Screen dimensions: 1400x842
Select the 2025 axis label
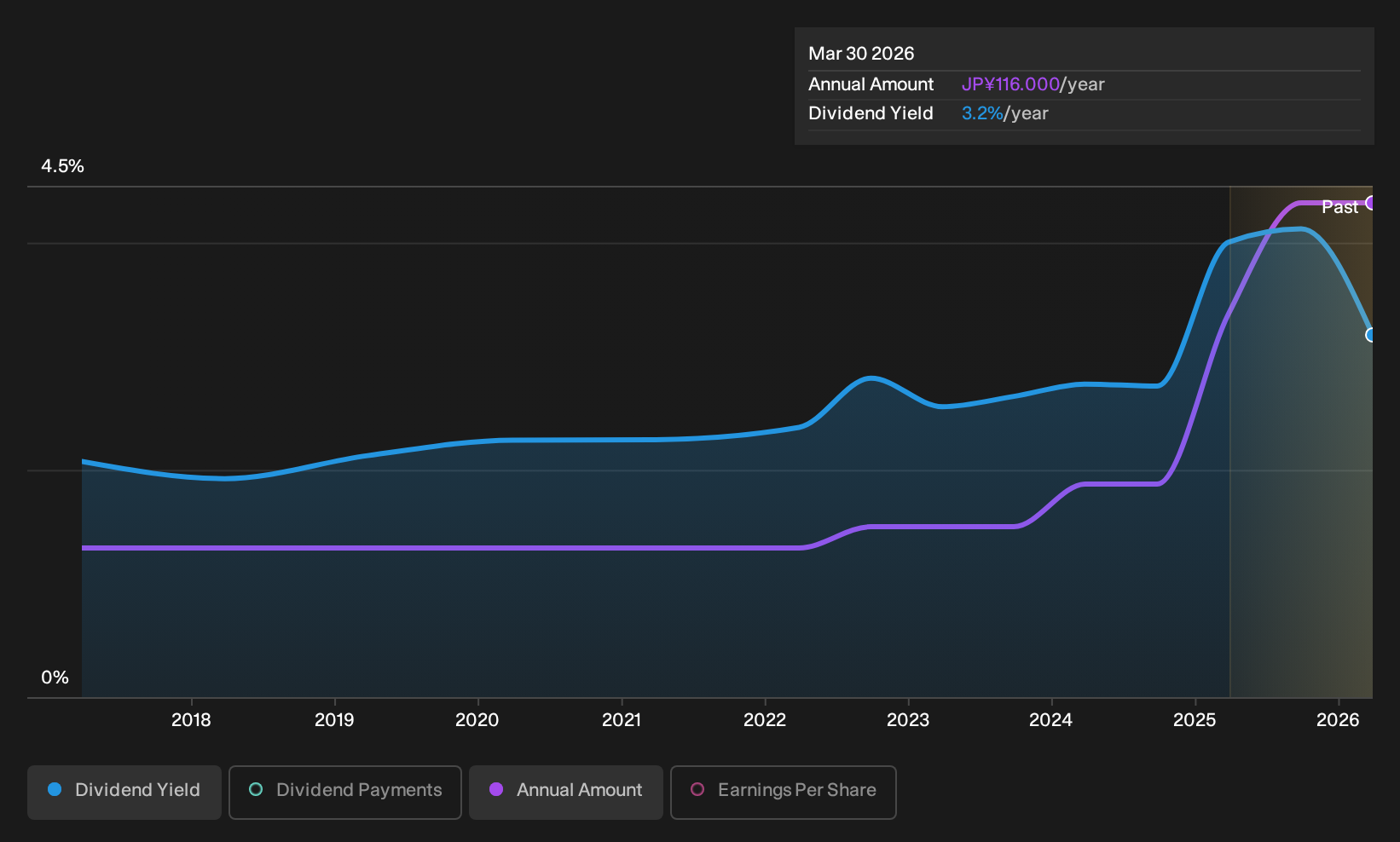[1195, 720]
